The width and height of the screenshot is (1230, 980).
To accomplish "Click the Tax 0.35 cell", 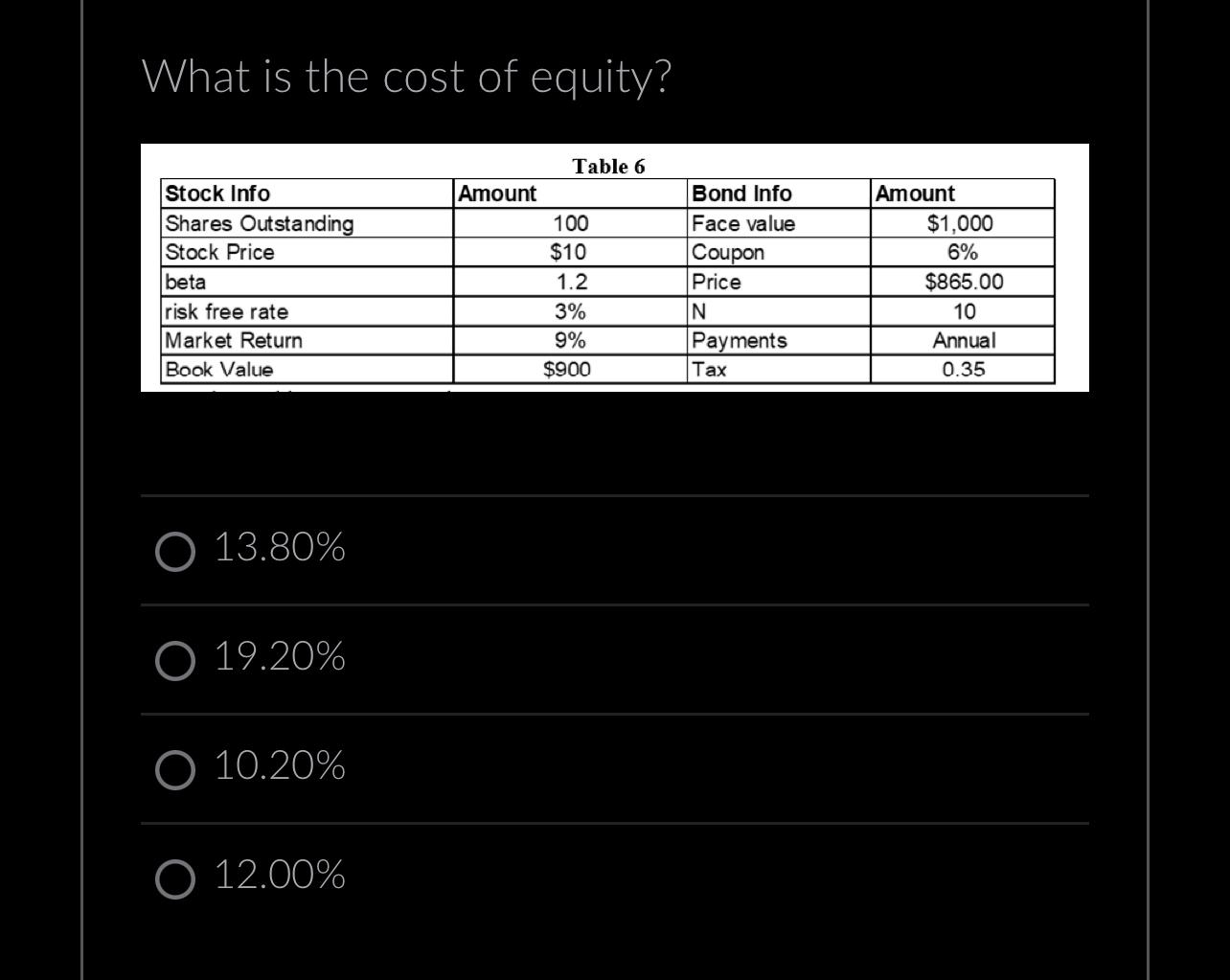I will [x=960, y=369].
